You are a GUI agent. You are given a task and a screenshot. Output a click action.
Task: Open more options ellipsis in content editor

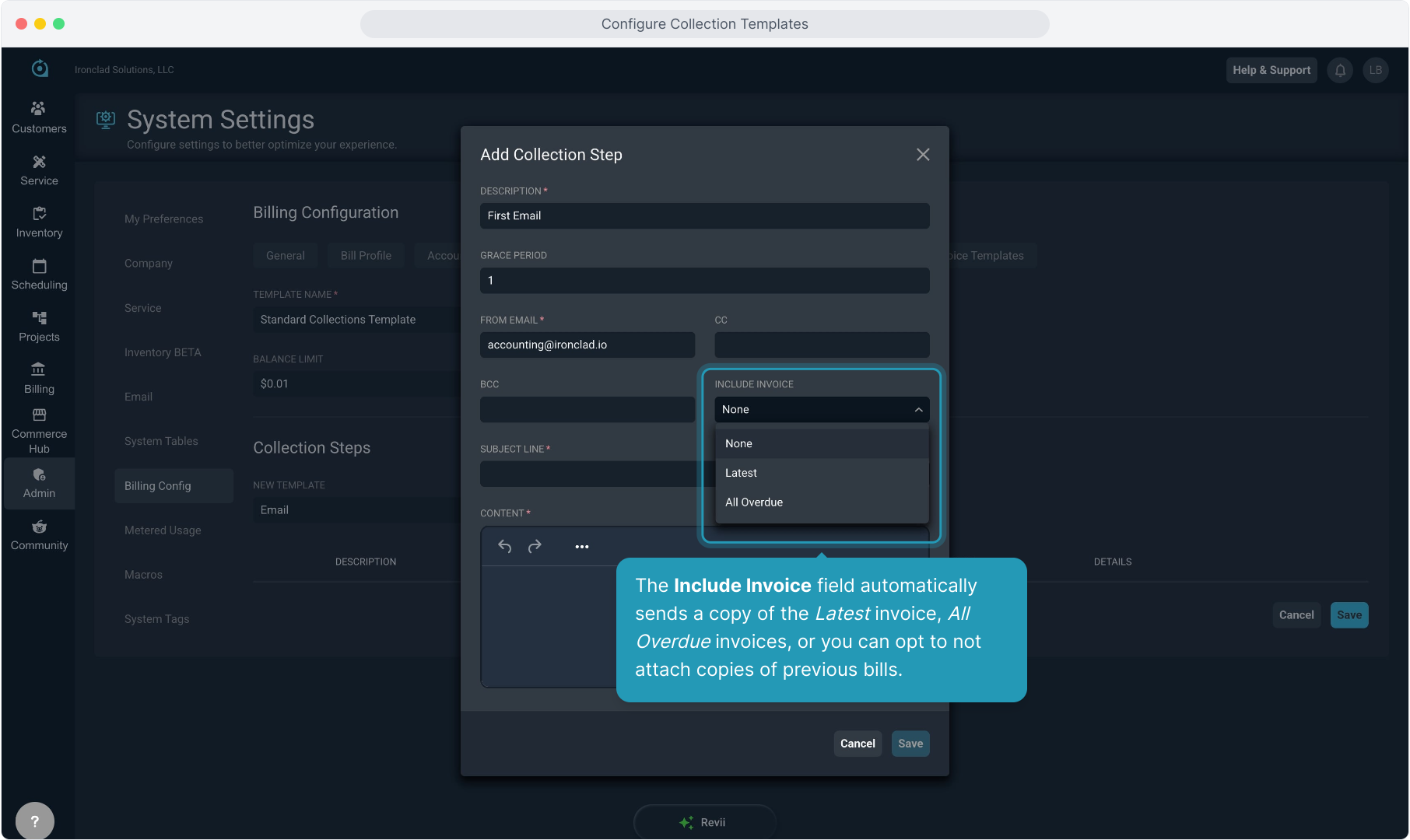[x=582, y=547]
